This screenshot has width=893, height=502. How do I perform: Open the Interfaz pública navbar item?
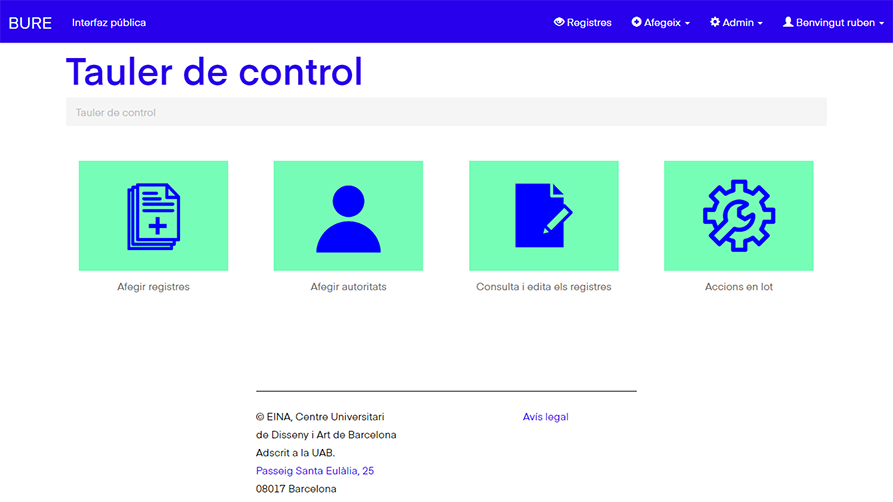(x=108, y=22)
